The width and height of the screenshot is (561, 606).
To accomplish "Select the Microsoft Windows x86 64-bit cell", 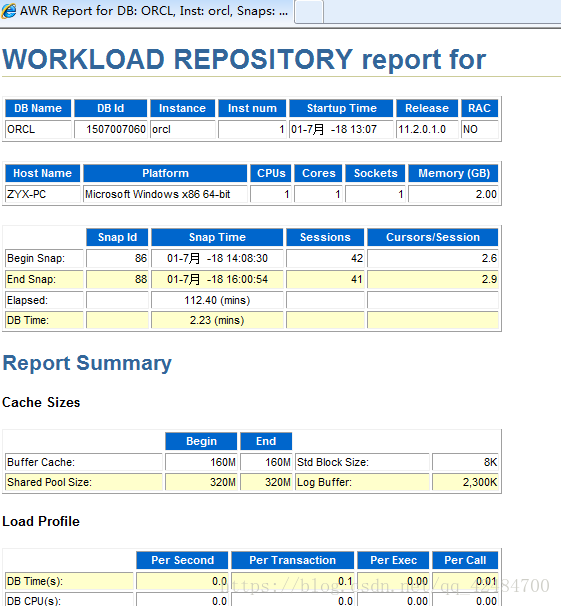I will 165,194.
